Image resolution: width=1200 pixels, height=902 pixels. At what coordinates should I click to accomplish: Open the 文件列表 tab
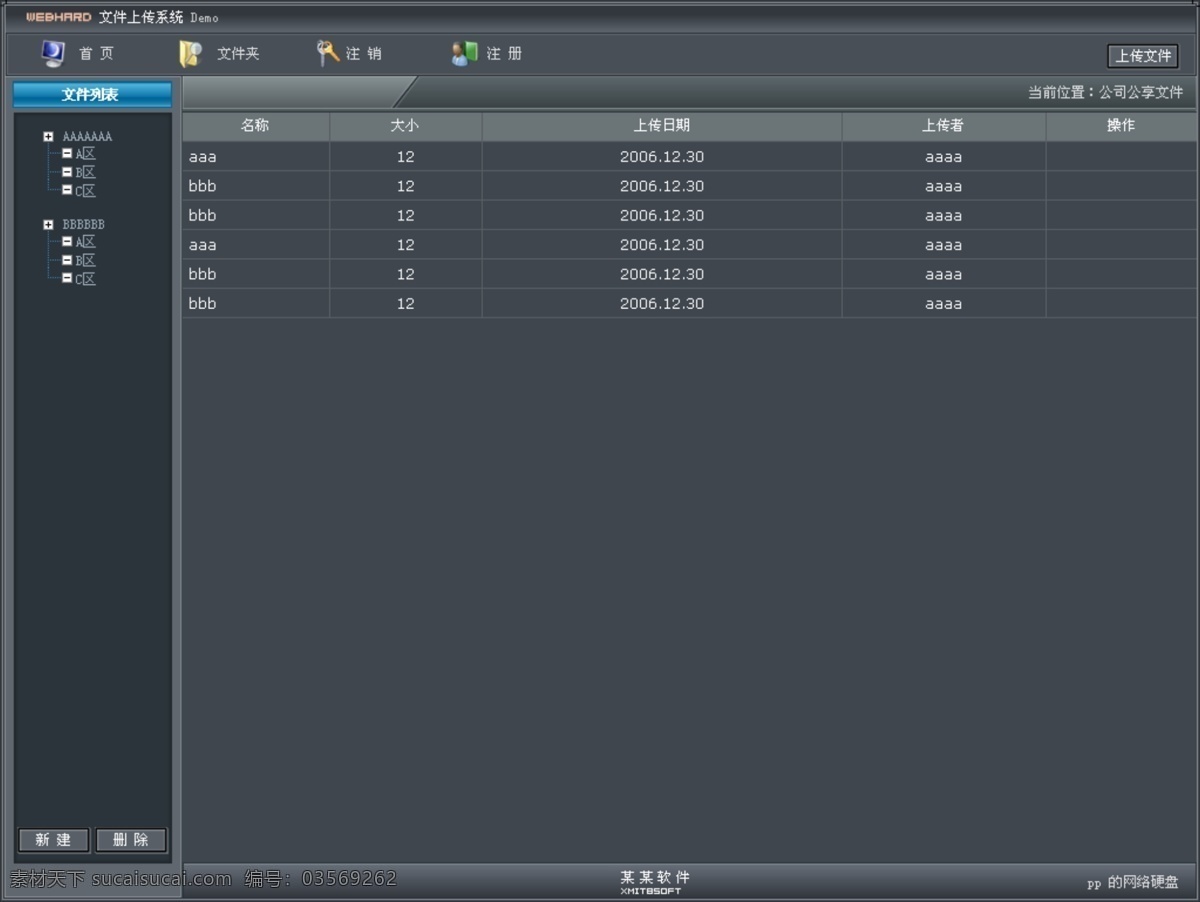point(92,95)
